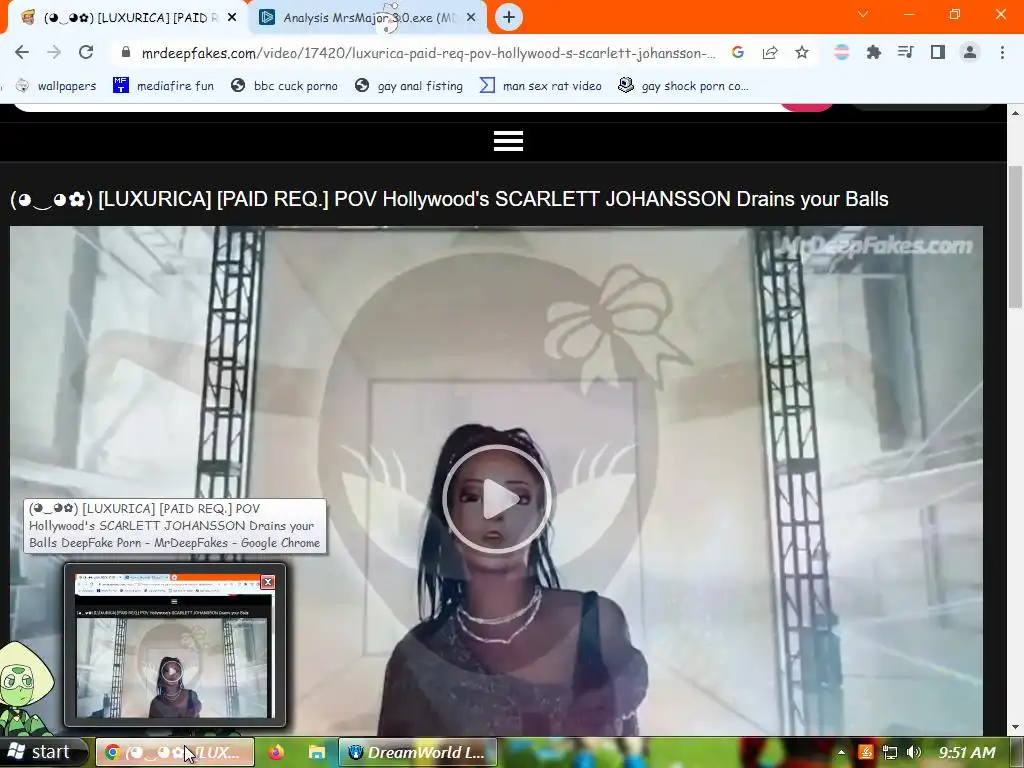Open the mediafire fun bookmark
The height and width of the screenshot is (768, 1024).
click(x=163, y=86)
